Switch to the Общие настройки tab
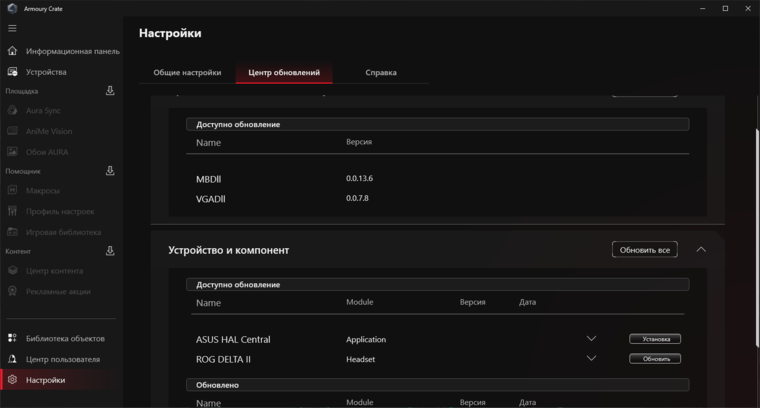The image size is (760, 408). pos(187,73)
